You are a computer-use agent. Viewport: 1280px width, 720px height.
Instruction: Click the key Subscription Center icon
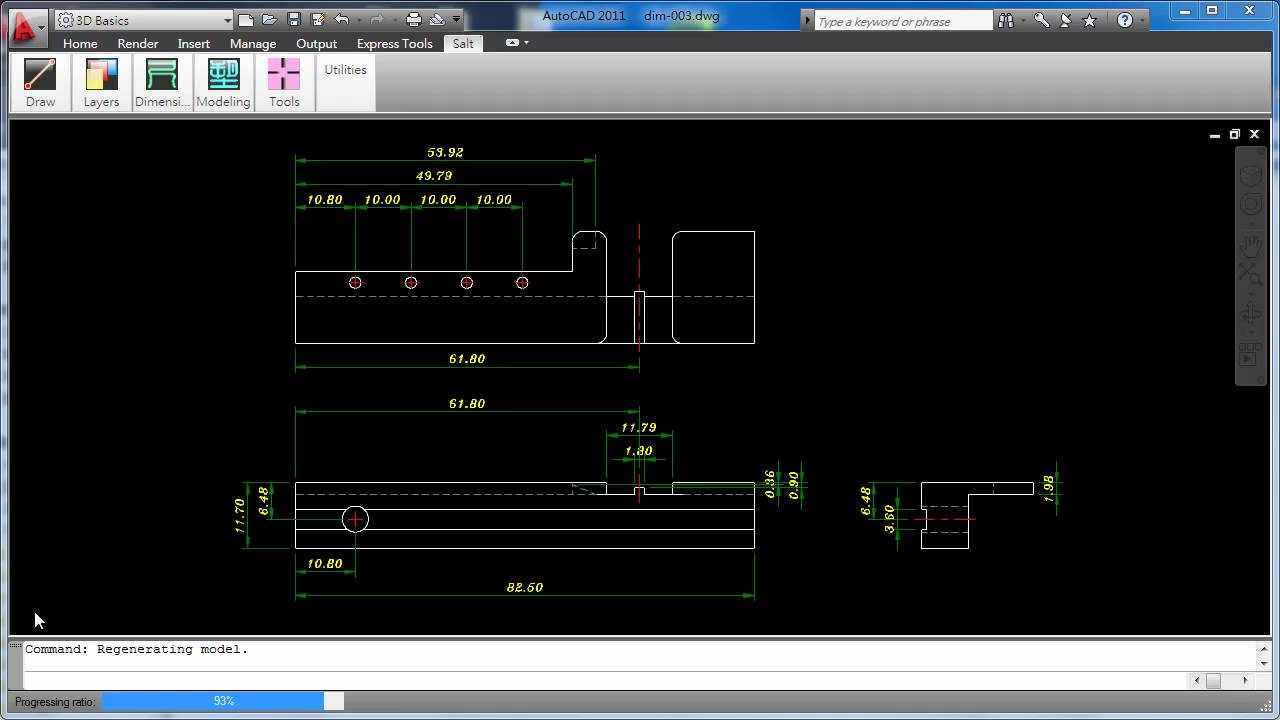pyautogui.click(x=1042, y=20)
